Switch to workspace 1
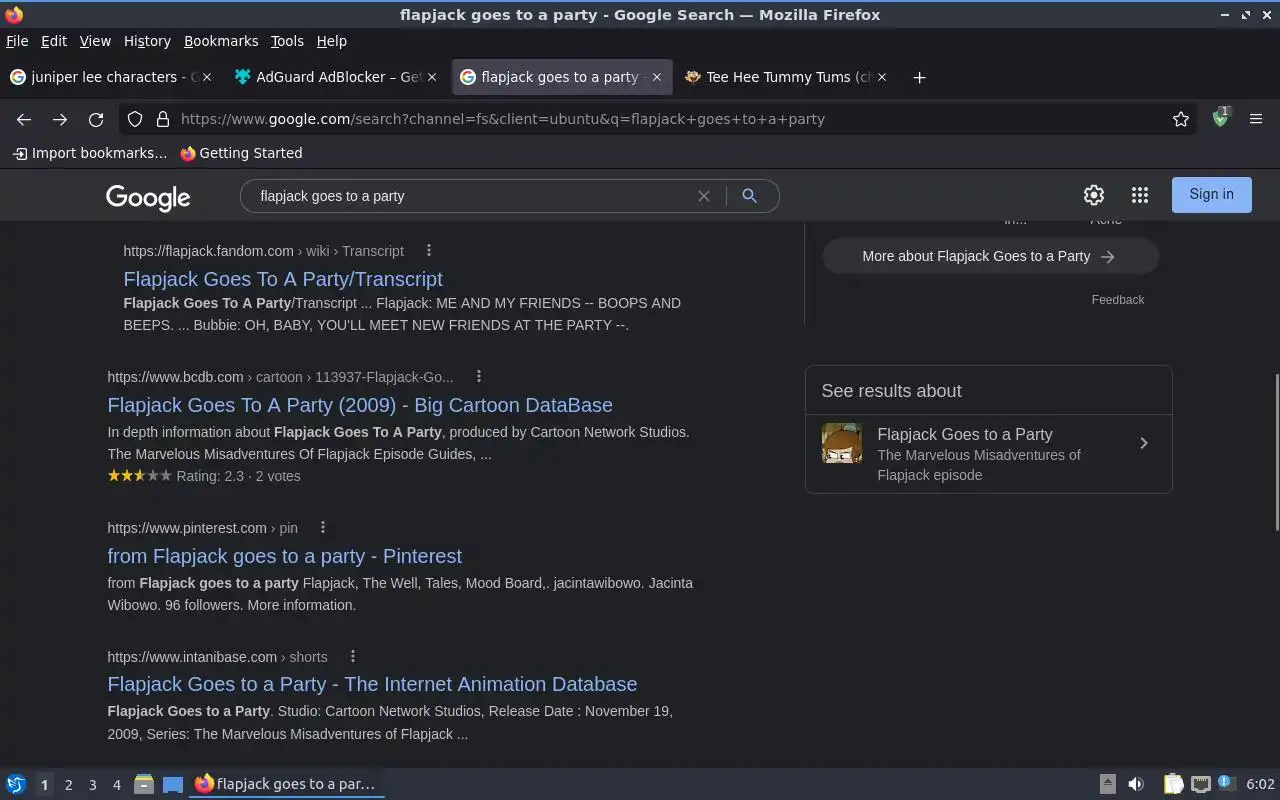1280x800 pixels. coord(44,785)
